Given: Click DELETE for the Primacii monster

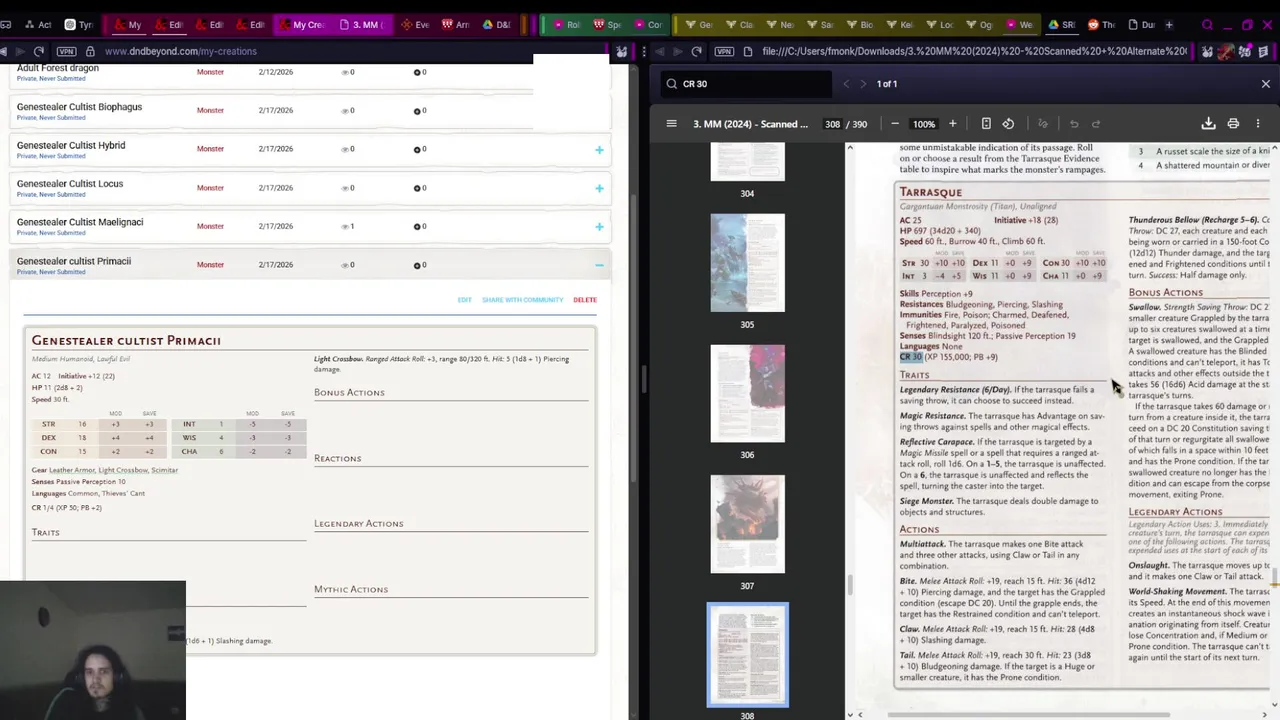Looking at the screenshot, I should click(585, 300).
